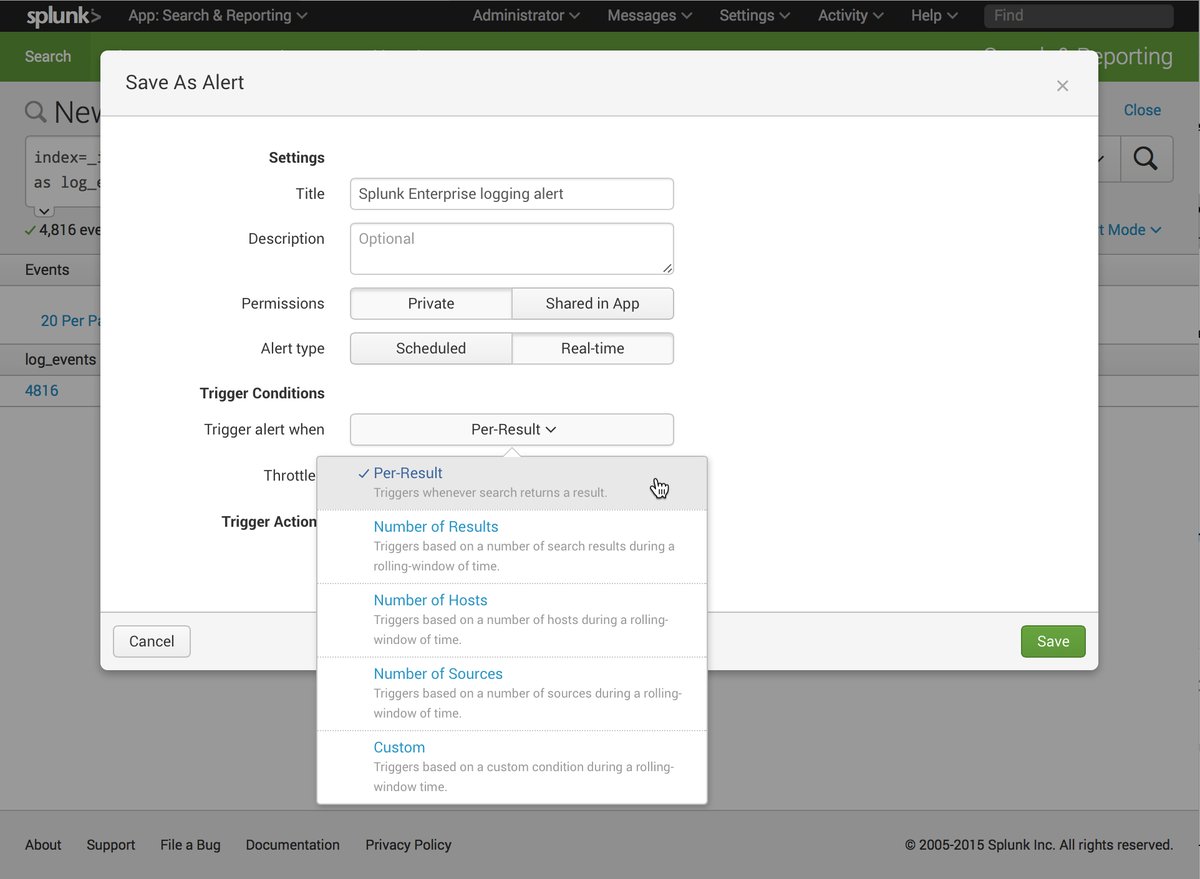Switch alert type to Real-time
Viewport: 1200px width, 879px height.
pyautogui.click(x=592, y=348)
